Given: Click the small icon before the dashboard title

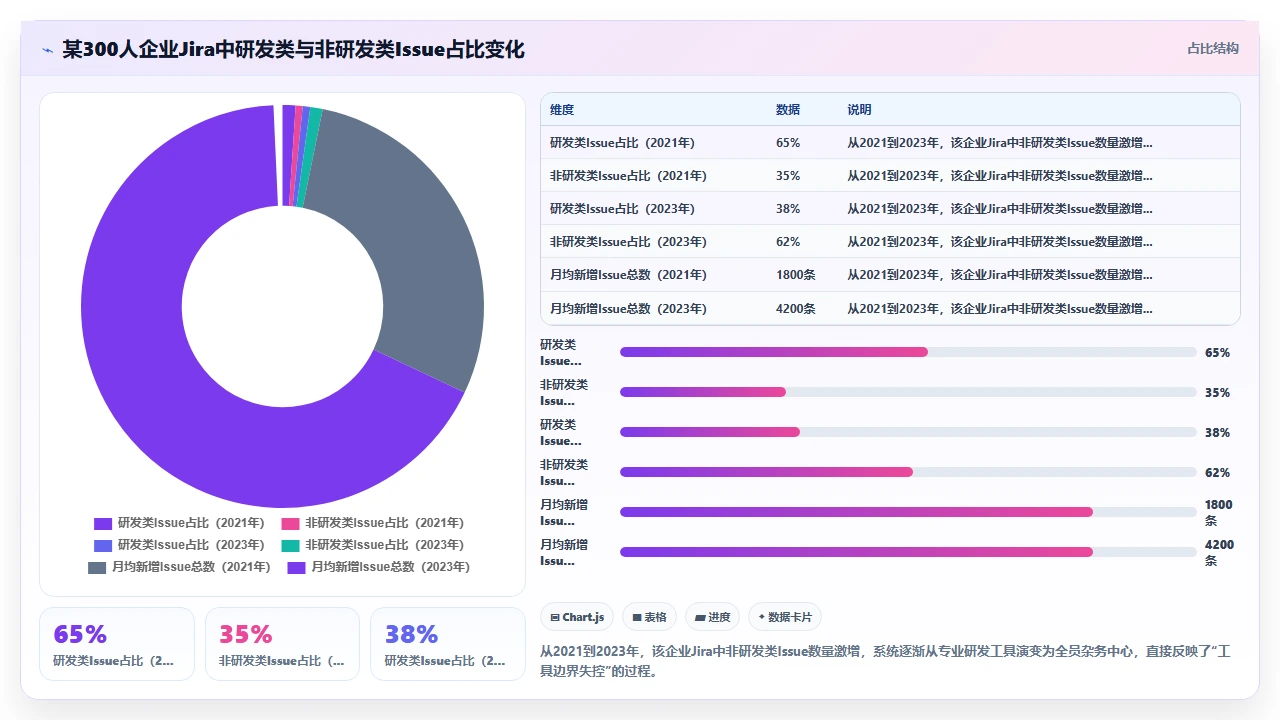Looking at the screenshot, I should (x=48, y=50).
